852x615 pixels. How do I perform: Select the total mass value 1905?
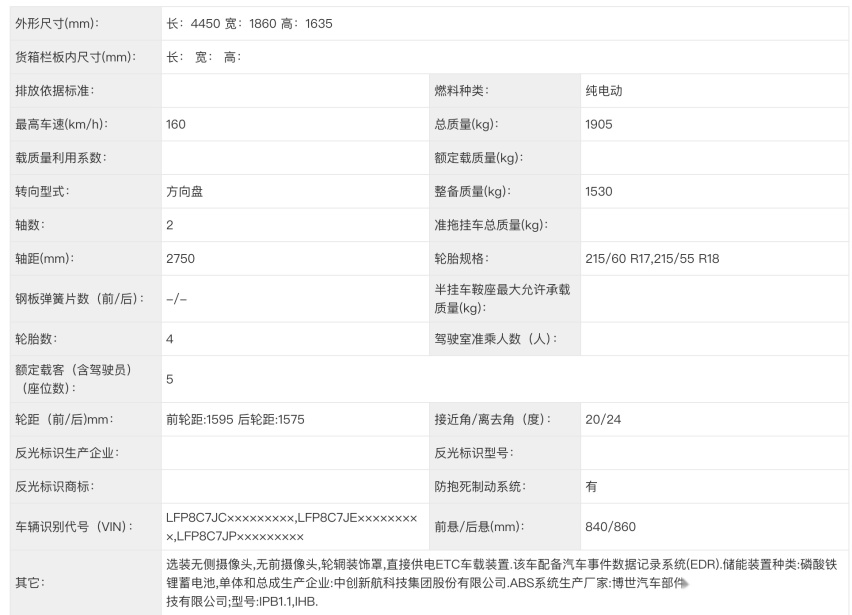[x=599, y=124]
